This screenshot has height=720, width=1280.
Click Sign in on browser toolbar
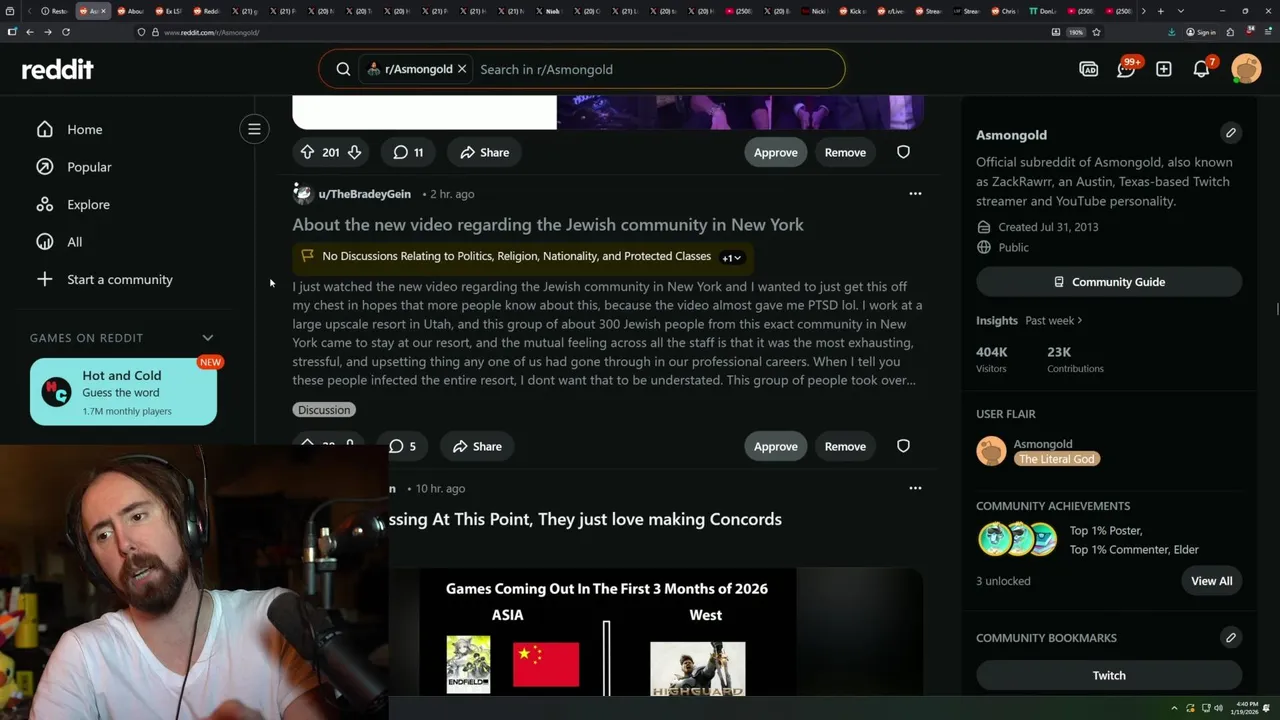point(1201,32)
